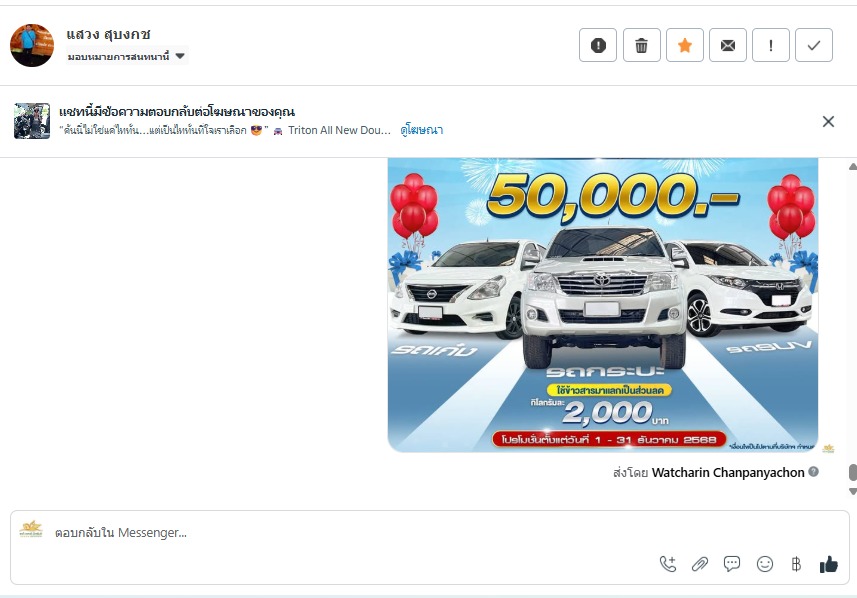Toggle the orange star follow-up
Viewport: 857px width, 598px height.
tap(684, 45)
